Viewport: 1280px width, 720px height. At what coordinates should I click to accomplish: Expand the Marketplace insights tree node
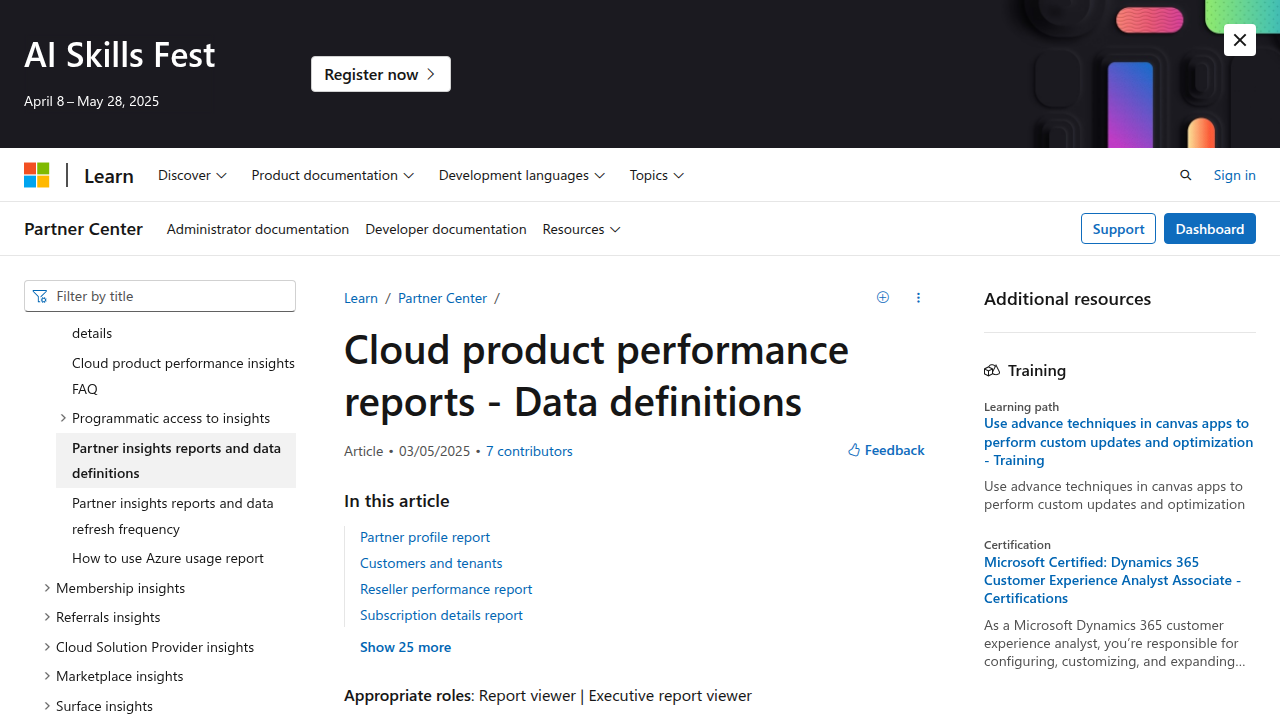click(x=47, y=676)
